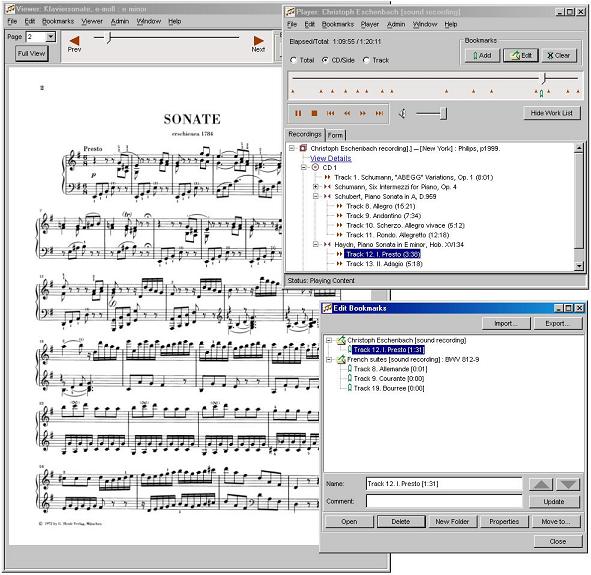Skip to next track button
591x575 pixels.
(x=379, y=113)
